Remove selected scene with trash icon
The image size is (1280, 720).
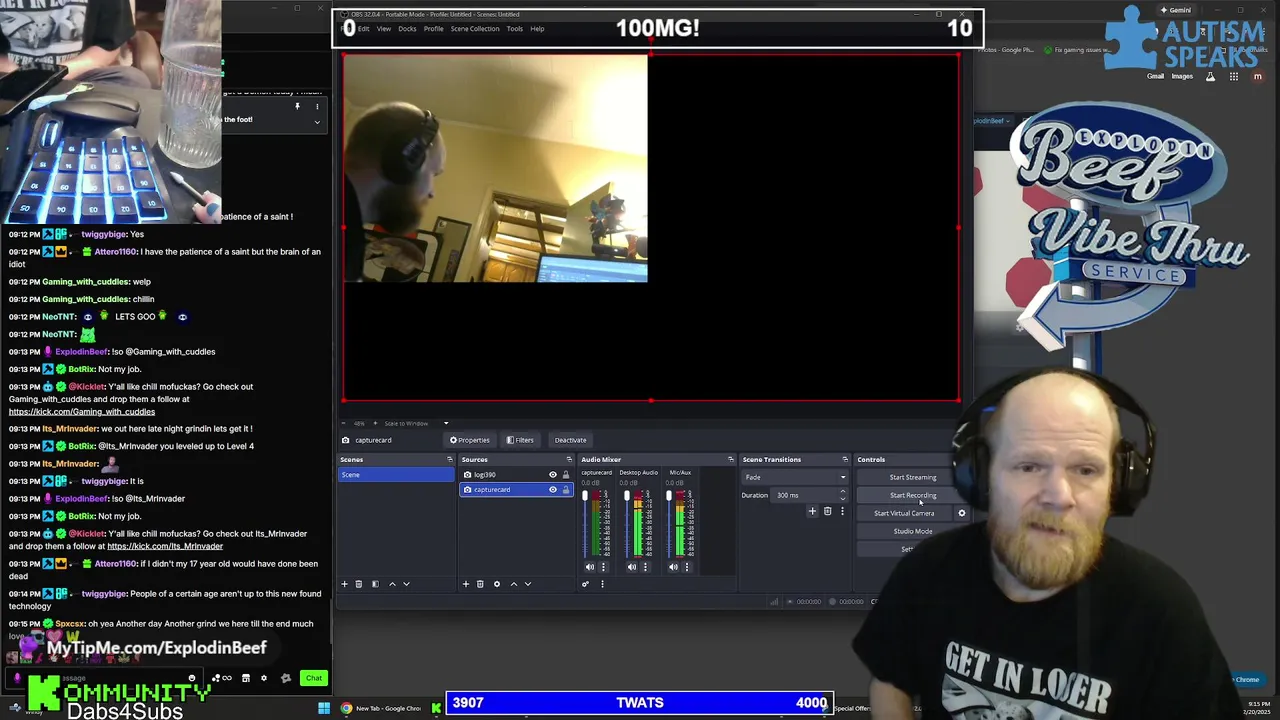click(x=359, y=584)
